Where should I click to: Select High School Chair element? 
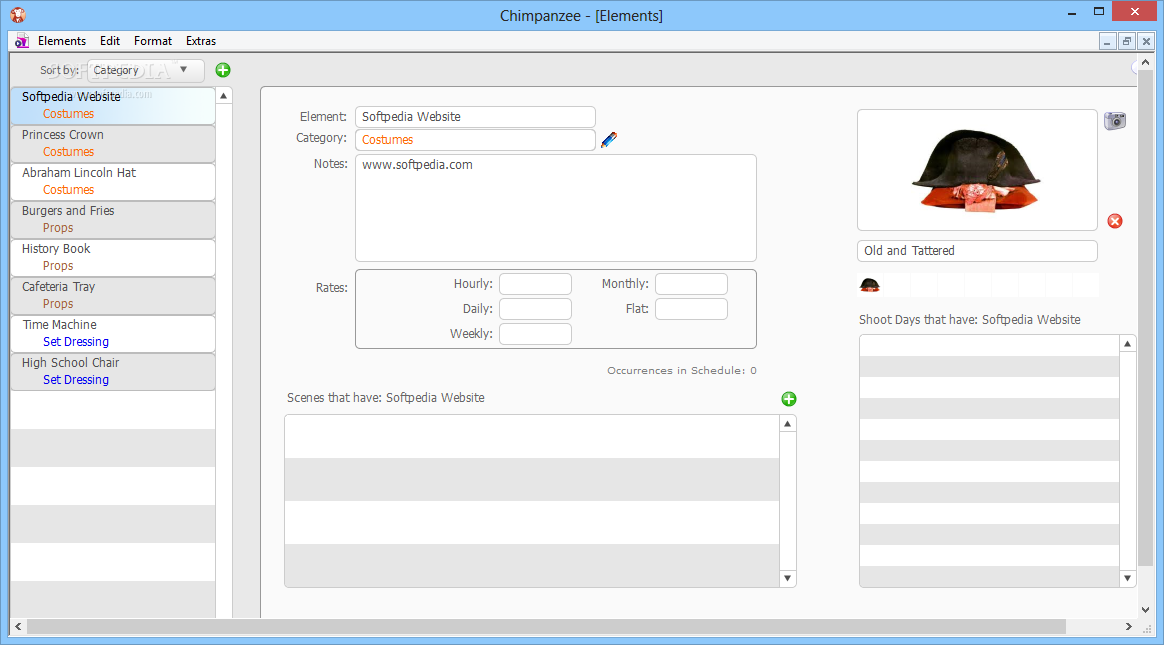[x=113, y=371]
